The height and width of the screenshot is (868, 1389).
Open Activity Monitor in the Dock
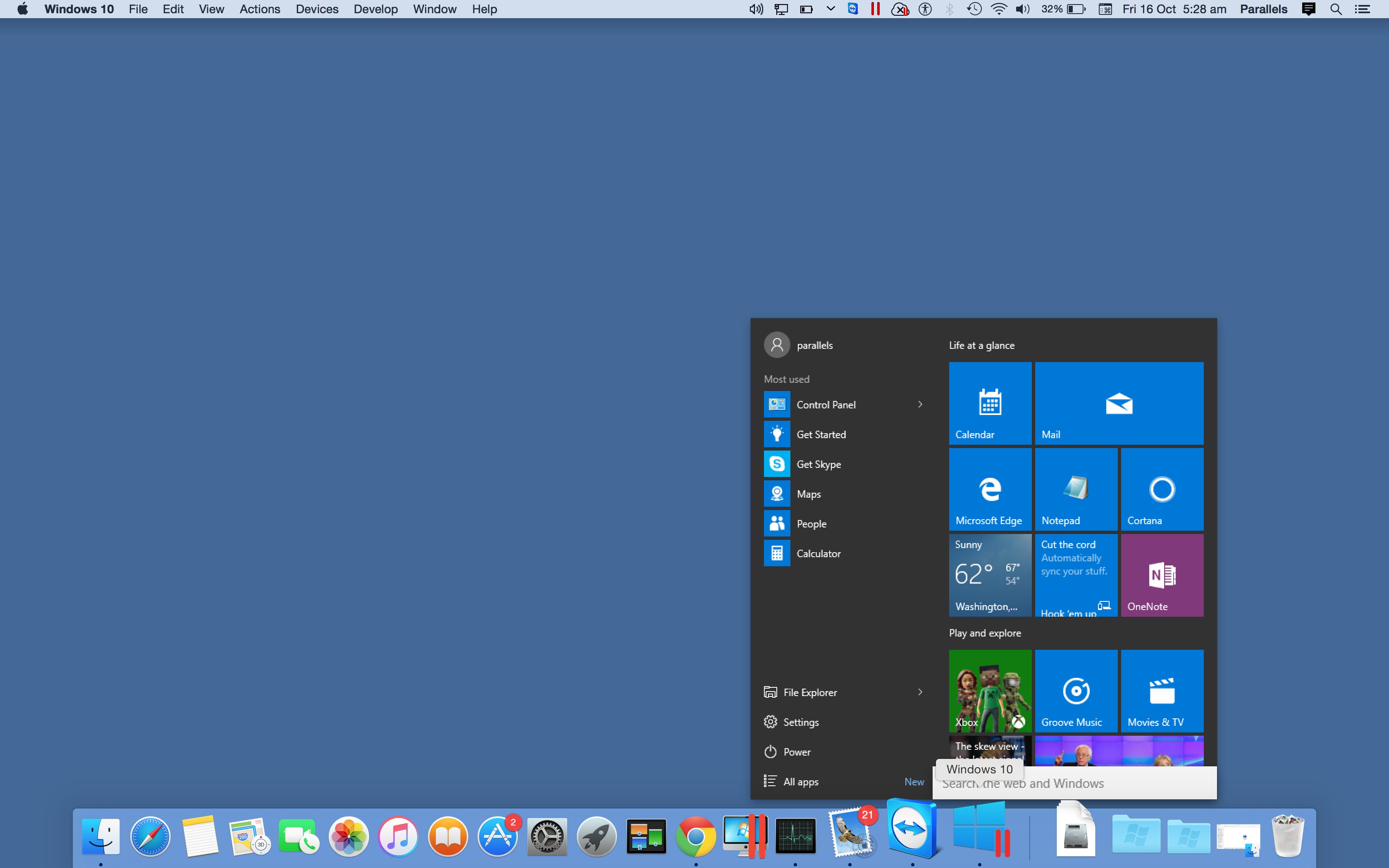click(795, 836)
